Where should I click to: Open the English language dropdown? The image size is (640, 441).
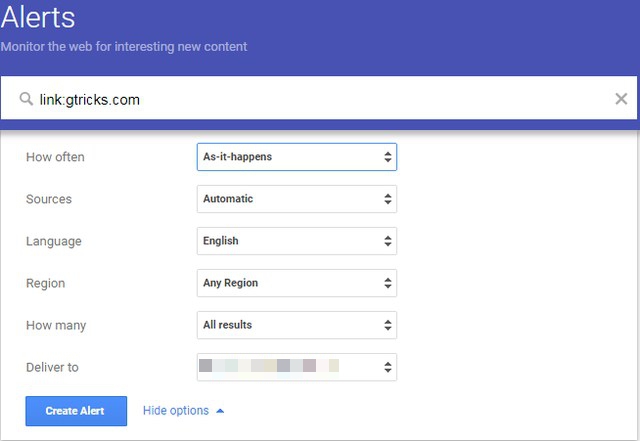296,241
